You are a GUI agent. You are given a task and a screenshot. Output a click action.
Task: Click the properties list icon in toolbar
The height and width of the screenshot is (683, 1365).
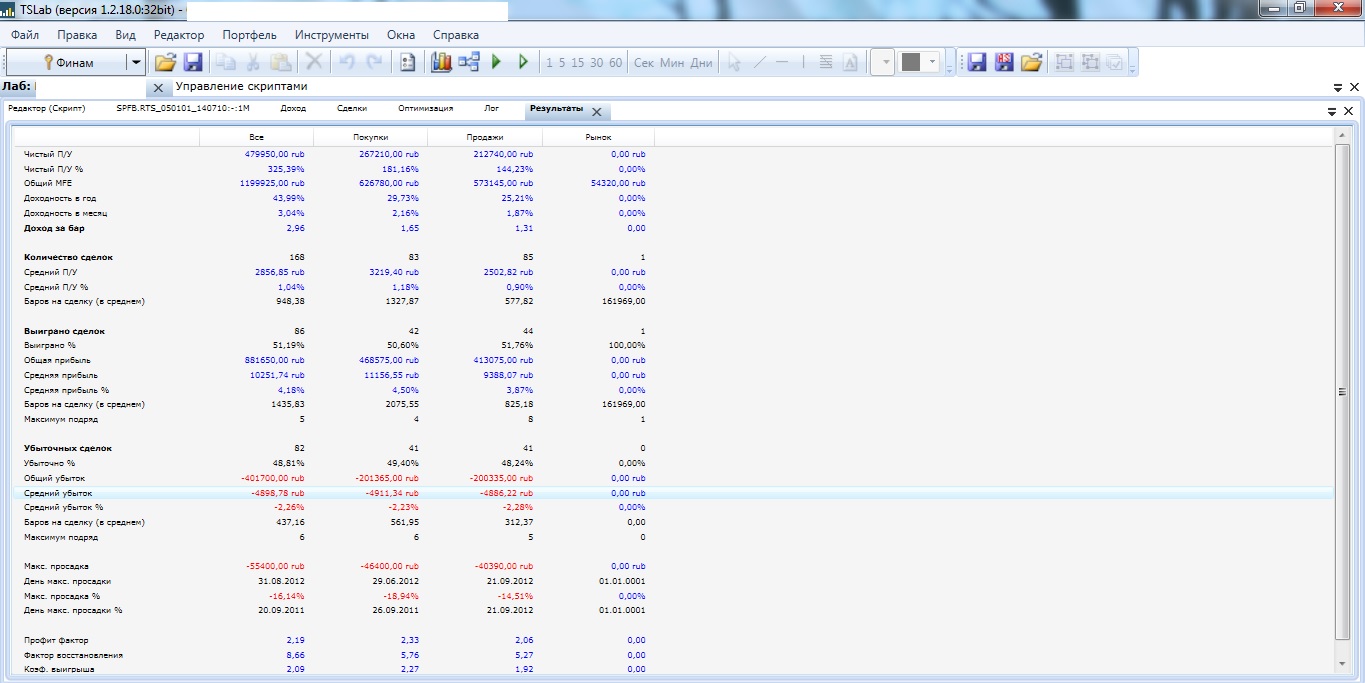pos(407,62)
